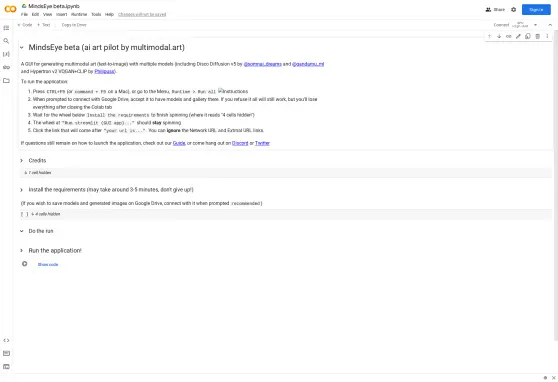
Task: Click the Instructions image placeholder
Action: pyautogui.click(x=233, y=91)
